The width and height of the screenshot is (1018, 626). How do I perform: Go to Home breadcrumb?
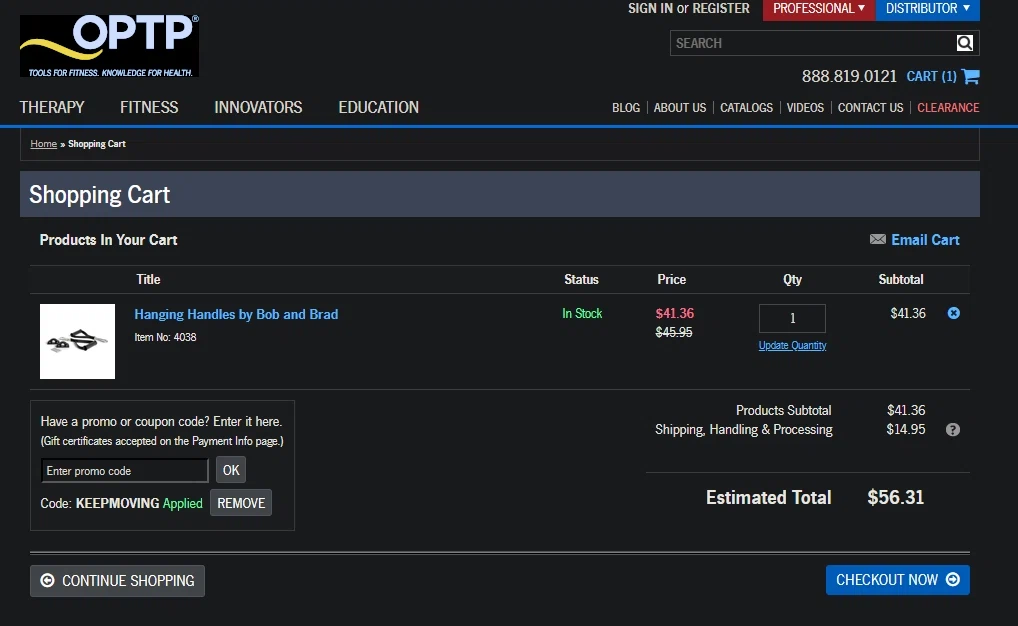click(x=43, y=144)
